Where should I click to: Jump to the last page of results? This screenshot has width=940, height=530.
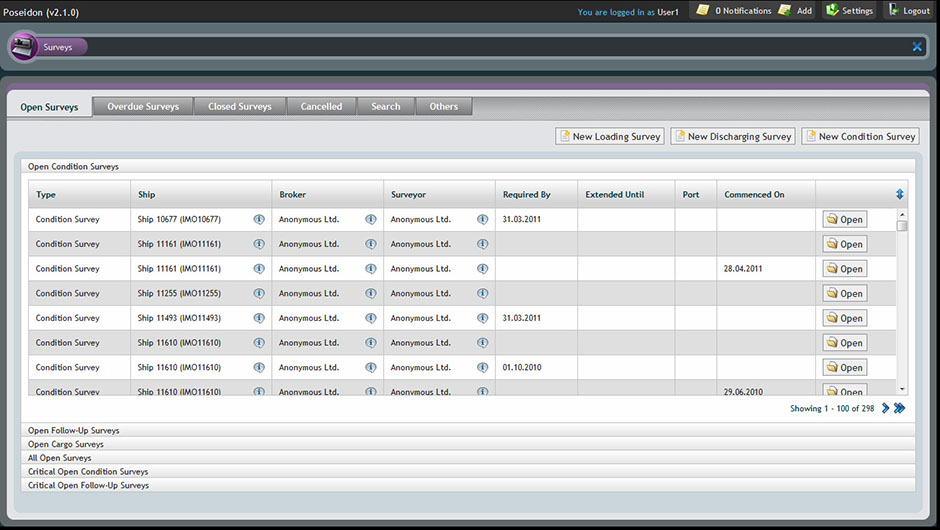(x=900, y=408)
